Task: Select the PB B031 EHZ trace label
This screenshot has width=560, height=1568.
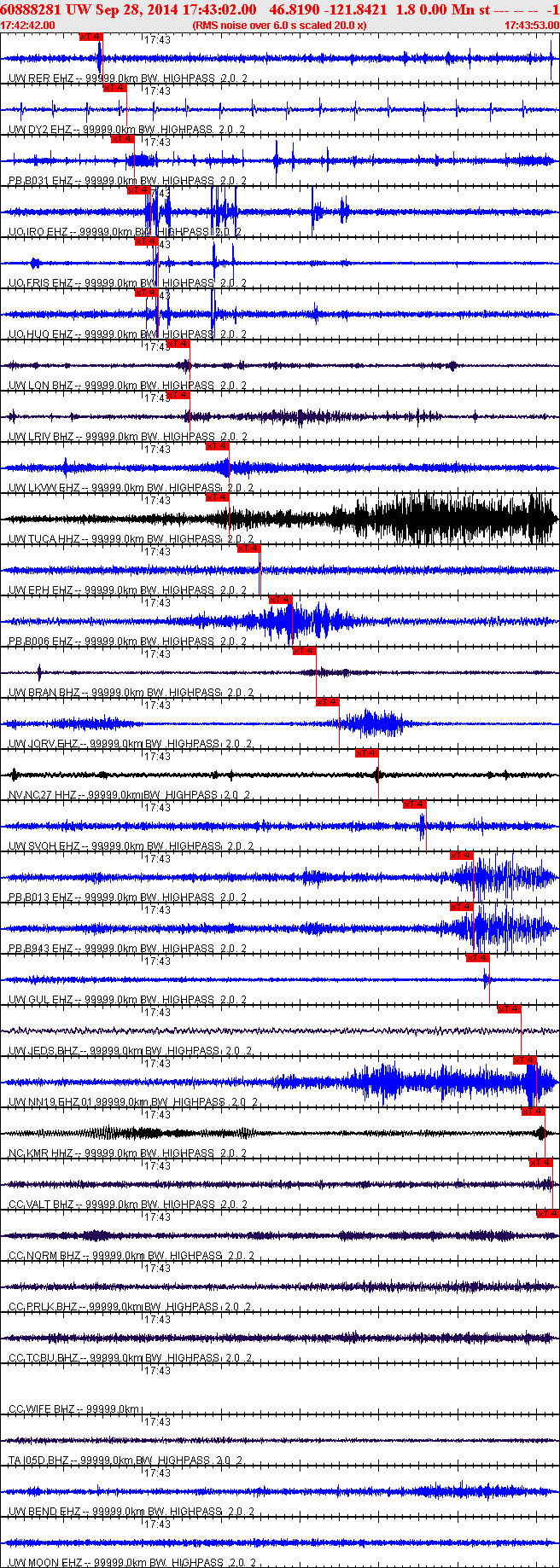Action: pos(127,181)
